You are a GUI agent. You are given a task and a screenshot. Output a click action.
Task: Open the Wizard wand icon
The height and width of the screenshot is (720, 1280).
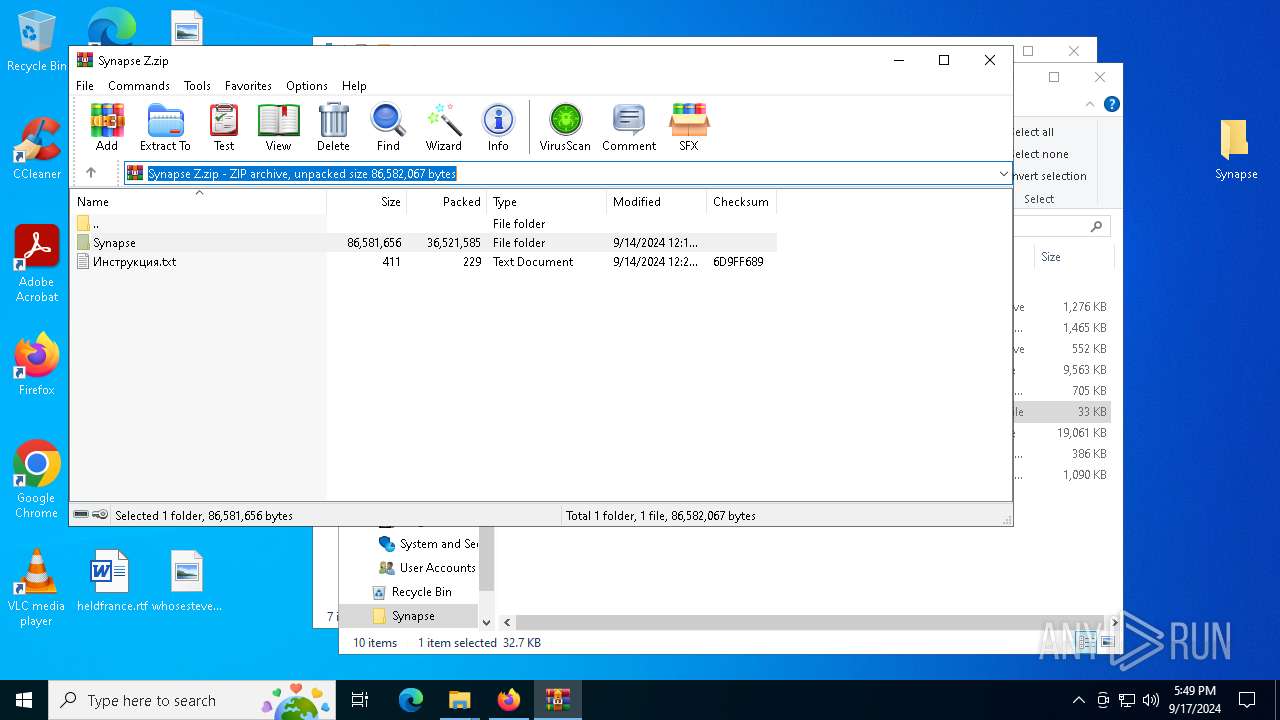pyautogui.click(x=443, y=127)
